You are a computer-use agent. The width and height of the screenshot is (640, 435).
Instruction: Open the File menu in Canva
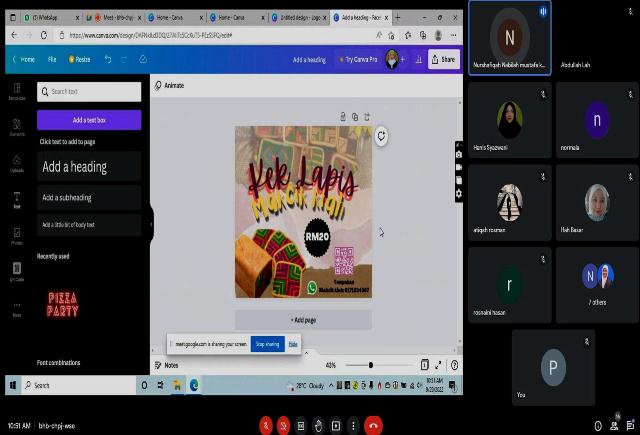click(52, 59)
